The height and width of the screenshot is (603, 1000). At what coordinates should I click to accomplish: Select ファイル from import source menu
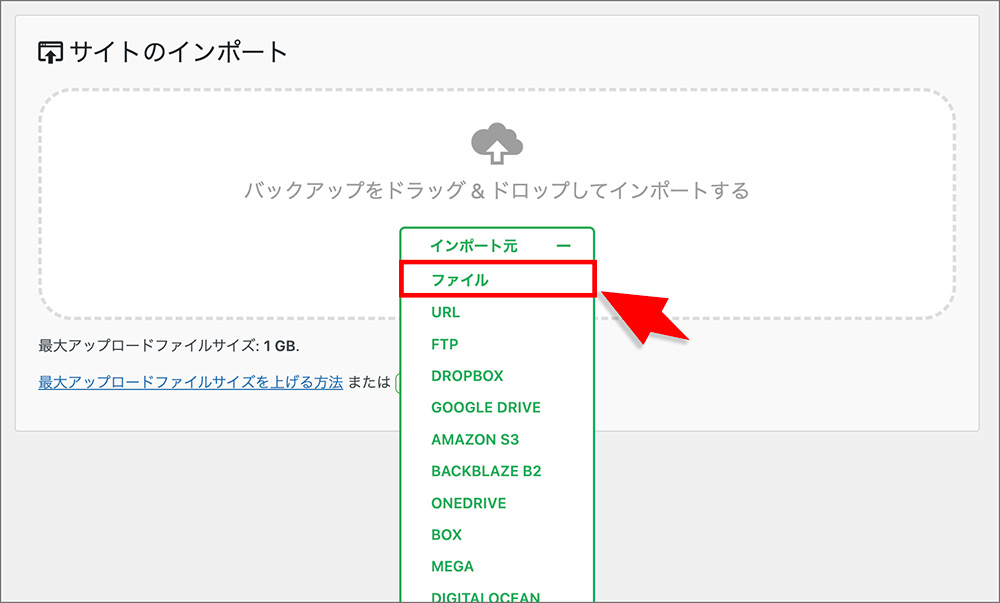click(x=497, y=279)
